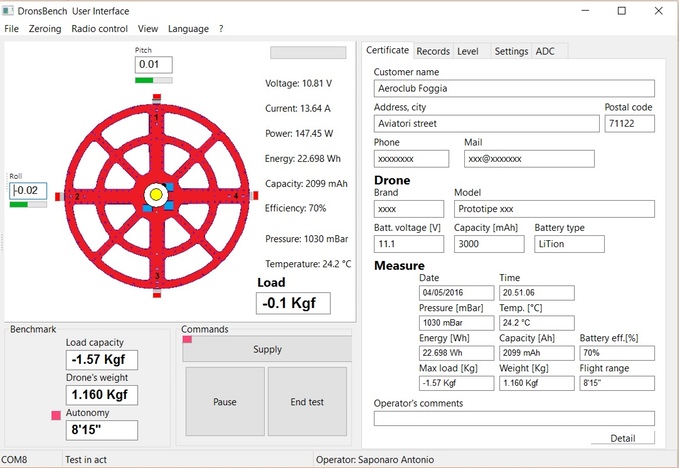Click the Capacity [Ah] field showing 2099 mAh
Viewport: 679px width, 468px height.
537,353
